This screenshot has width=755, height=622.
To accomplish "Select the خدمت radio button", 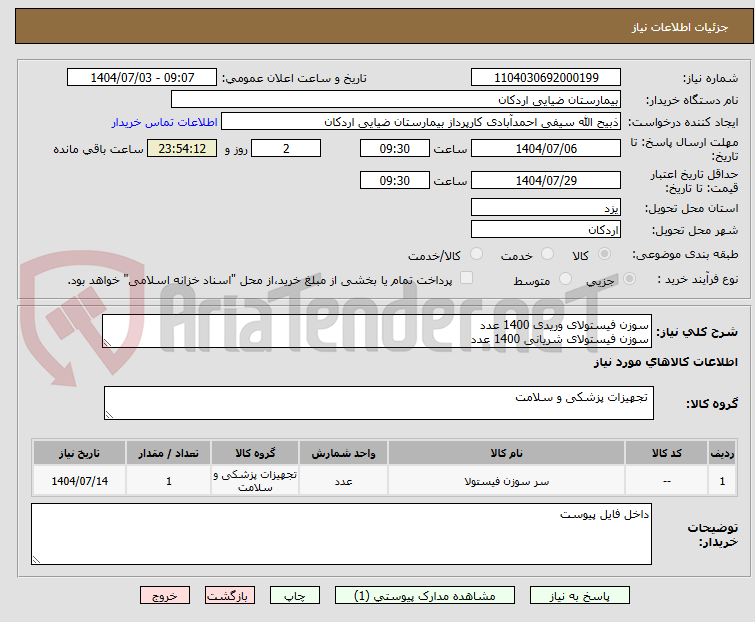I will click(547, 254).
